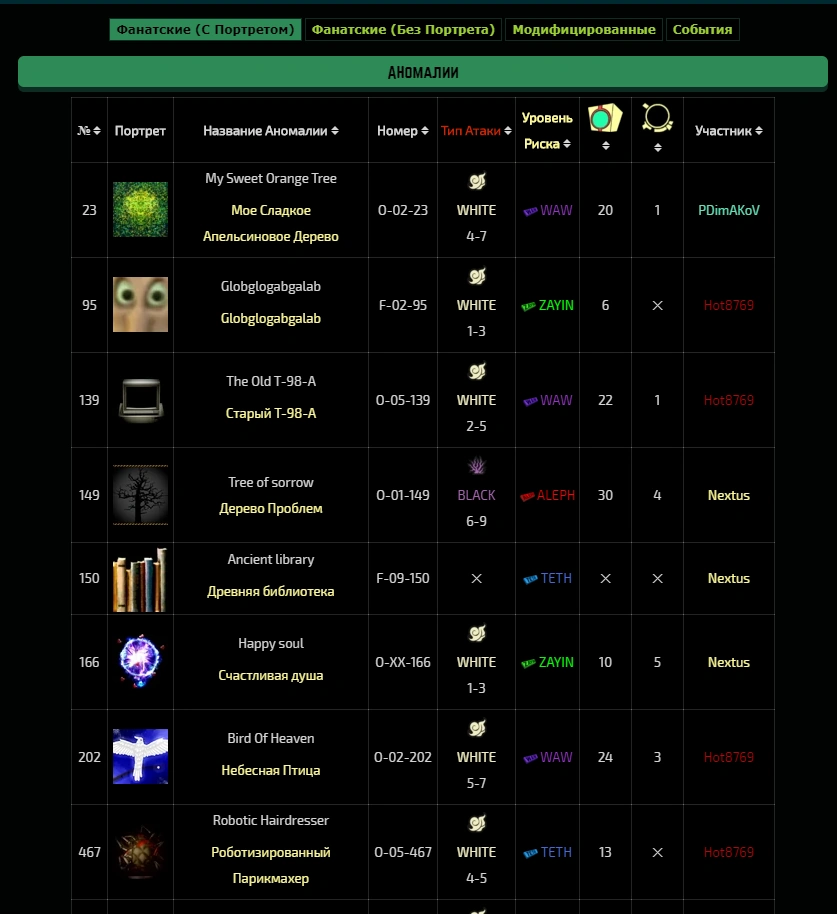This screenshot has height=914, width=837.
Task: Click WHITE damage icon in Globglogabgalab row
Action: click(x=477, y=276)
